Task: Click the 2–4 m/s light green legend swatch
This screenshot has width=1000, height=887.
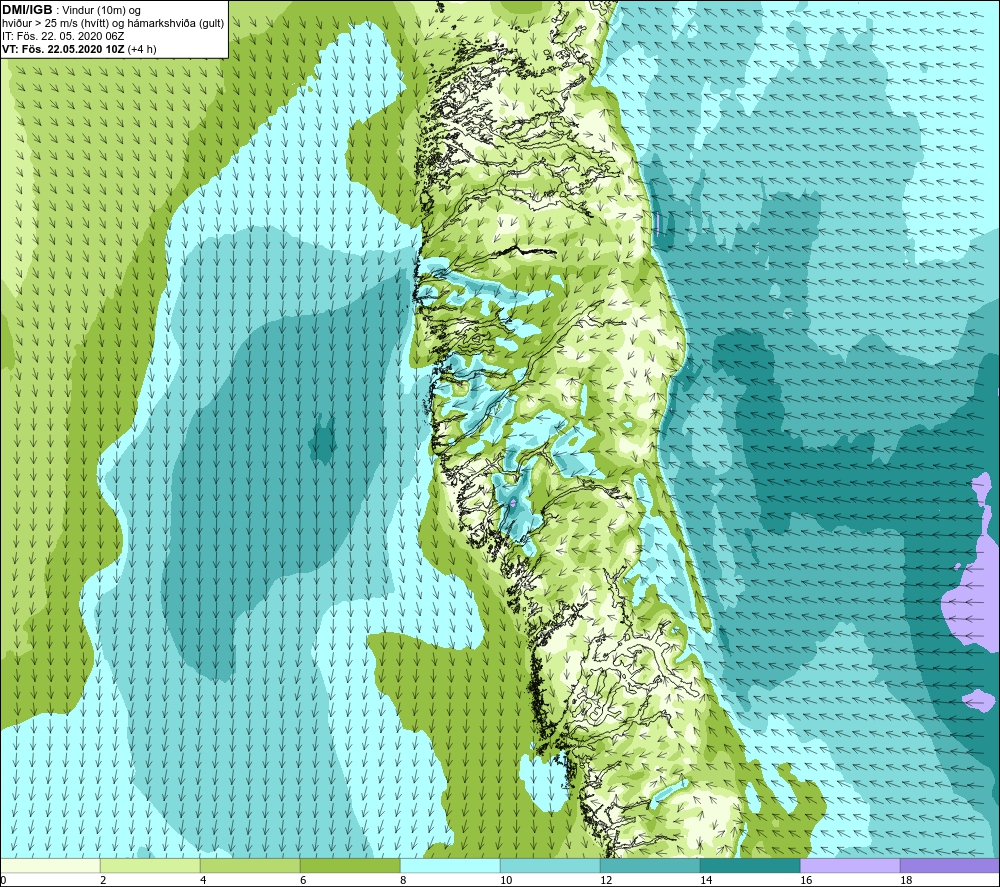Action: [x=150, y=865]
